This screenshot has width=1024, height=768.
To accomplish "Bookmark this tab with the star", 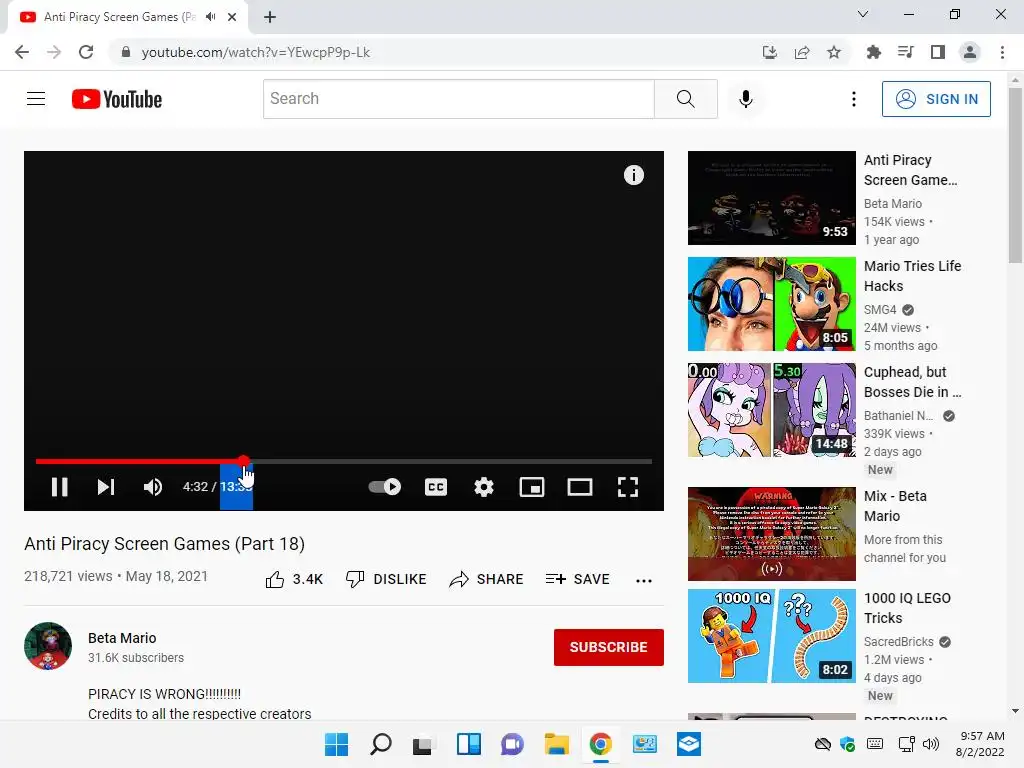I will pos(834,52).
